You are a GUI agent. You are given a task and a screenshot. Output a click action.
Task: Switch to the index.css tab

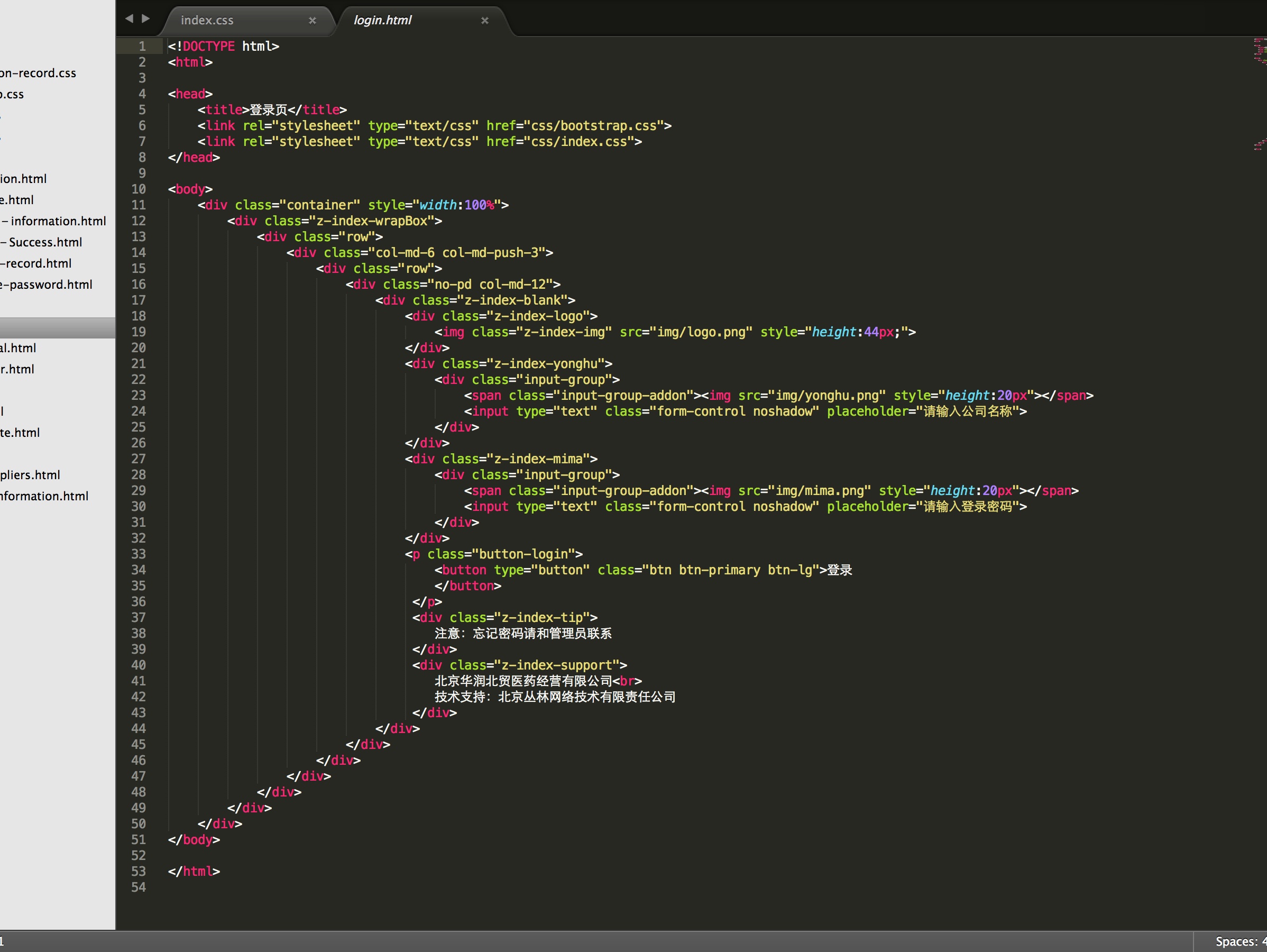coord(207,20)
